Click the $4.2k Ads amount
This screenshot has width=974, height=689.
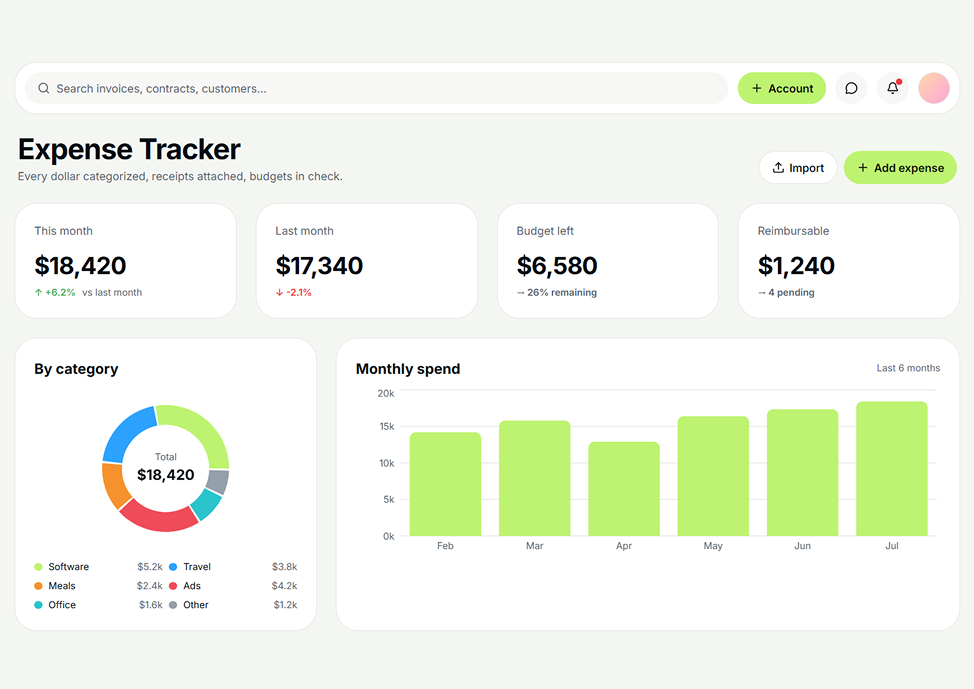tap(284, 586)
